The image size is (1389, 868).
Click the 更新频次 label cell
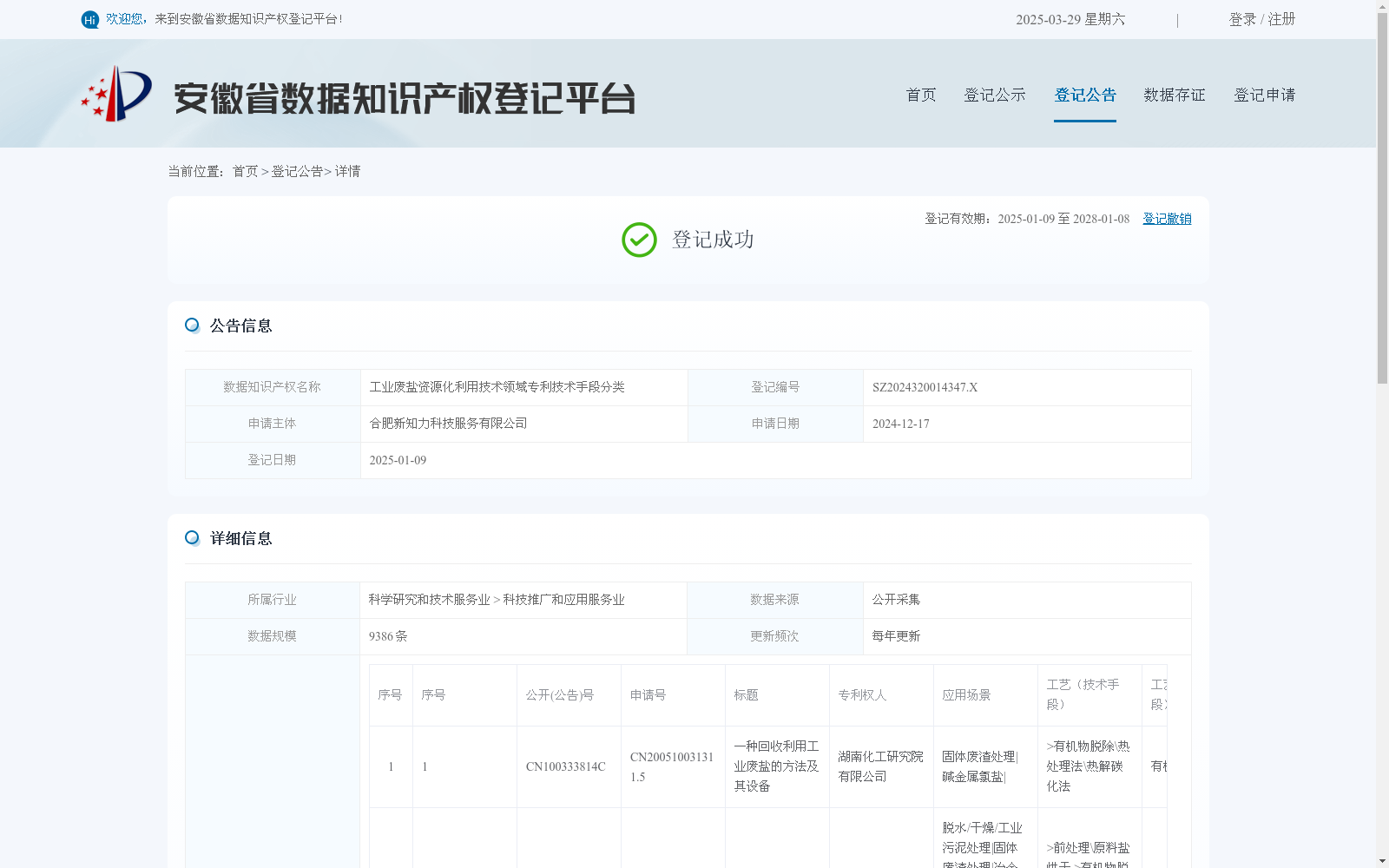click(x=775, y=636)
